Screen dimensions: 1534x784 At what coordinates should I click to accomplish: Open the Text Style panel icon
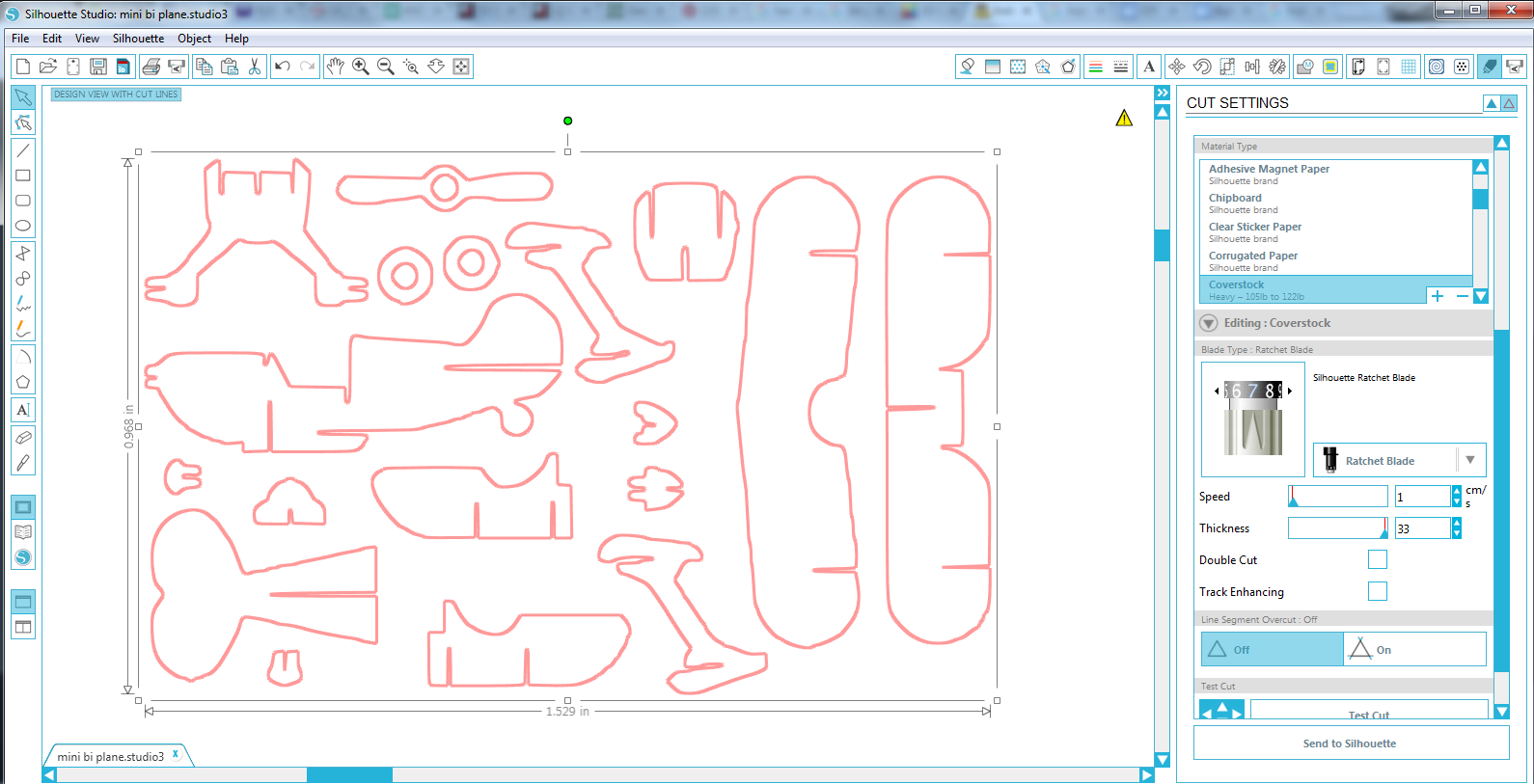(1148, 67)
